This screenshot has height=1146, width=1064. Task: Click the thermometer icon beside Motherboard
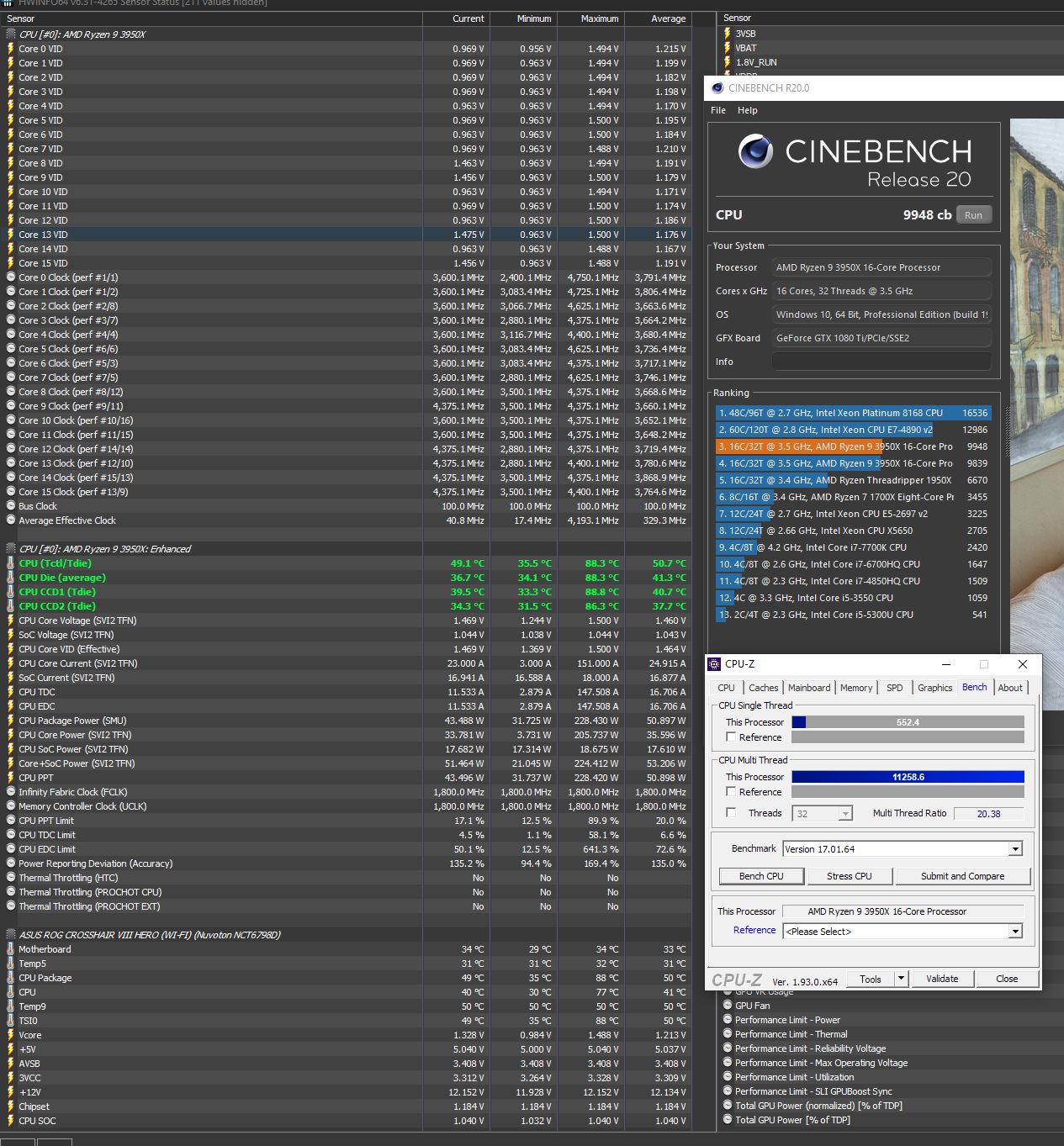pyautogui.click(x=11, y=949)
